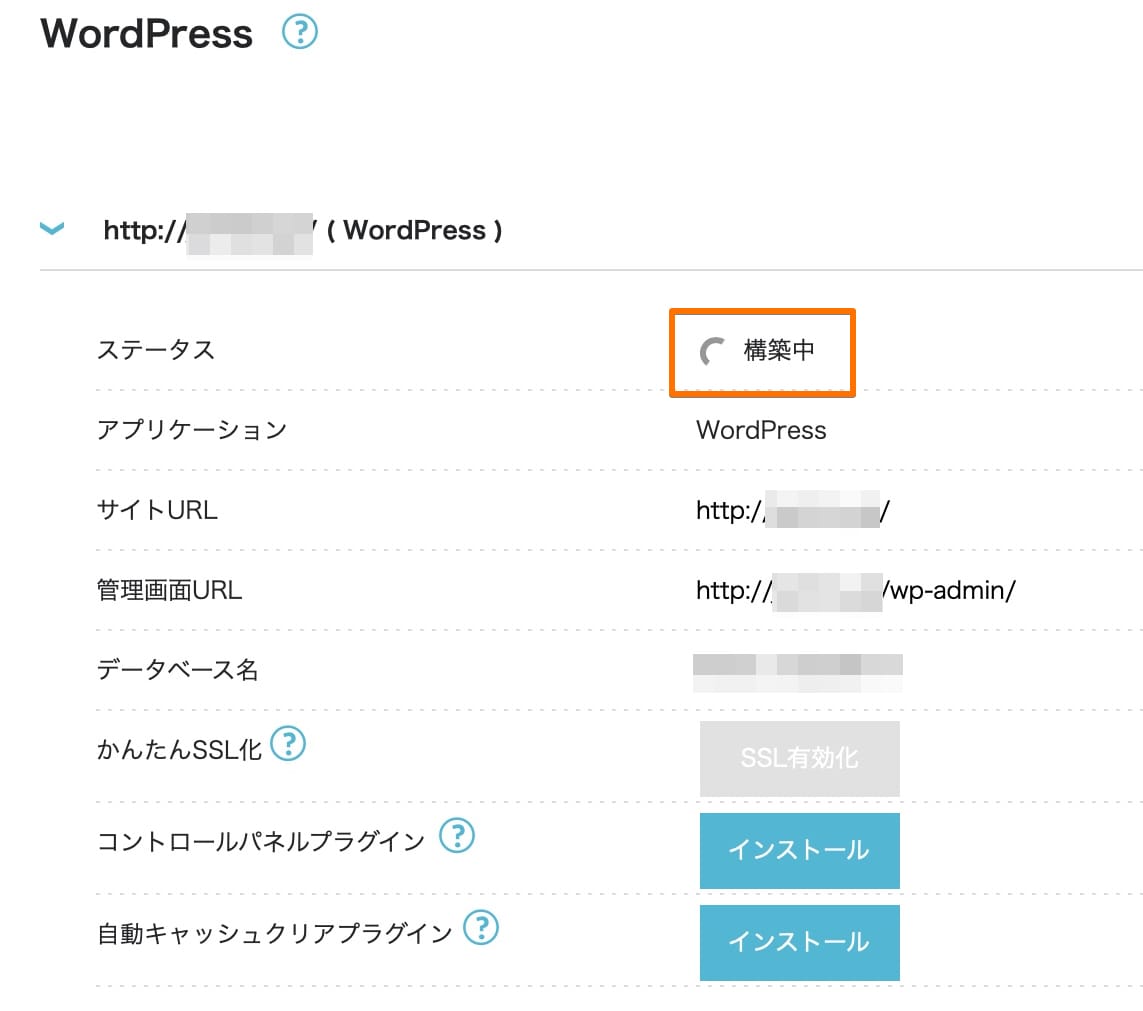
Task: Click the spinning loader in the status row
Action: click(x=710, y=350)
